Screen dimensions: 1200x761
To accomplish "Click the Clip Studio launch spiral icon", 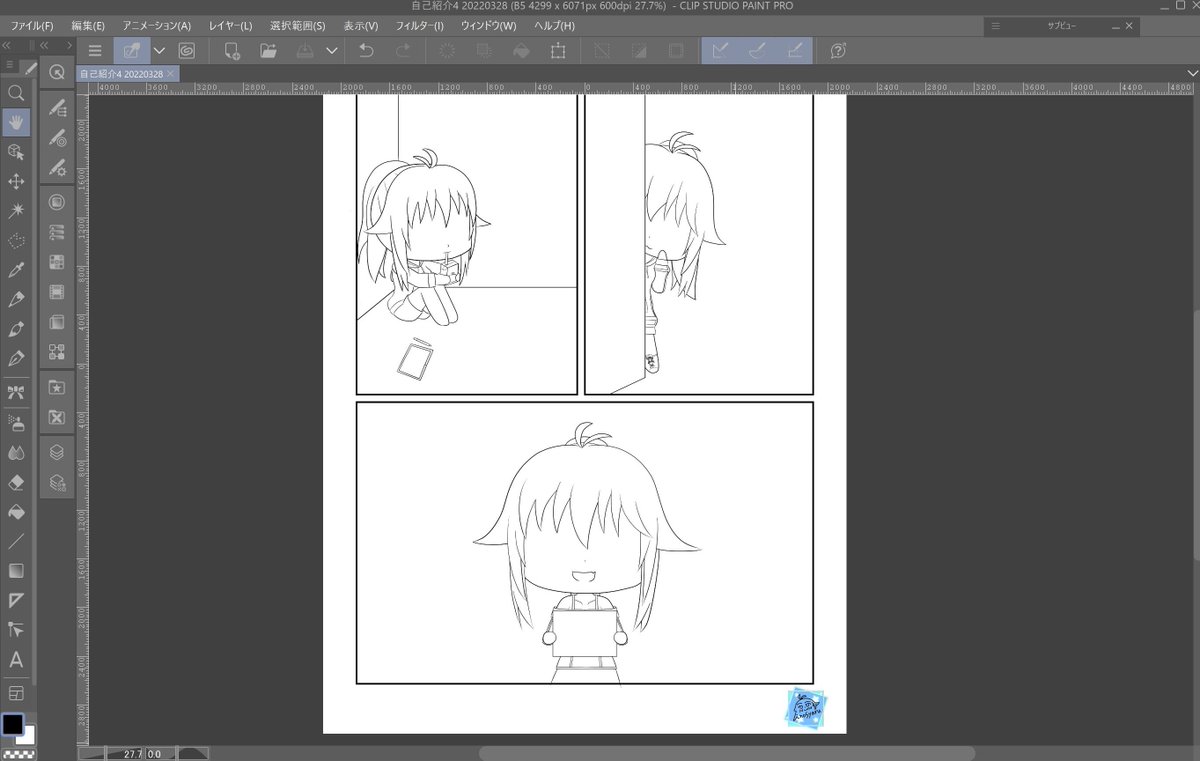I will click(187, 50).
